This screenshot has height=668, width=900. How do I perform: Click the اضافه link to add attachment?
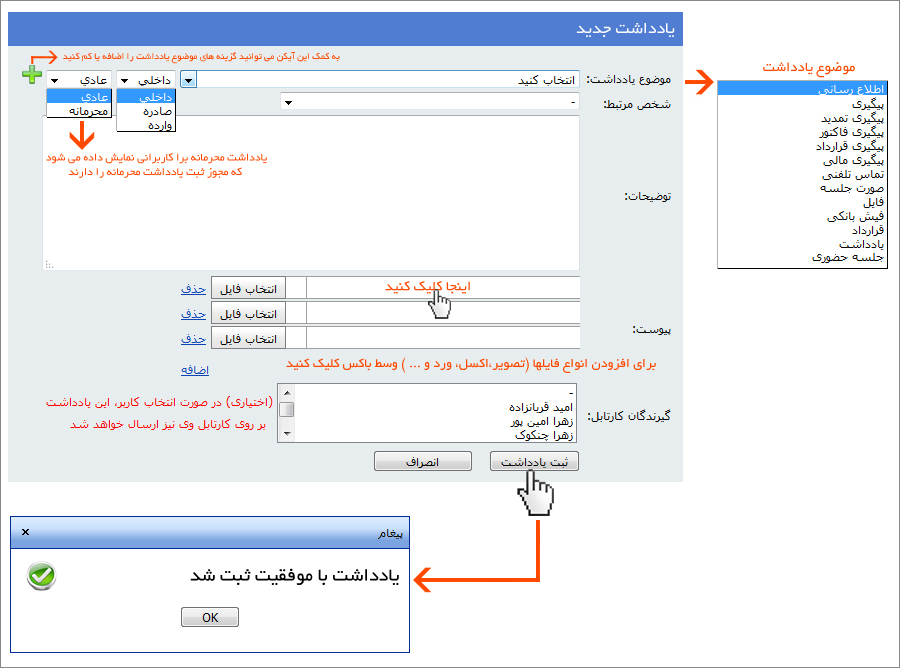[x=195, y=370]
